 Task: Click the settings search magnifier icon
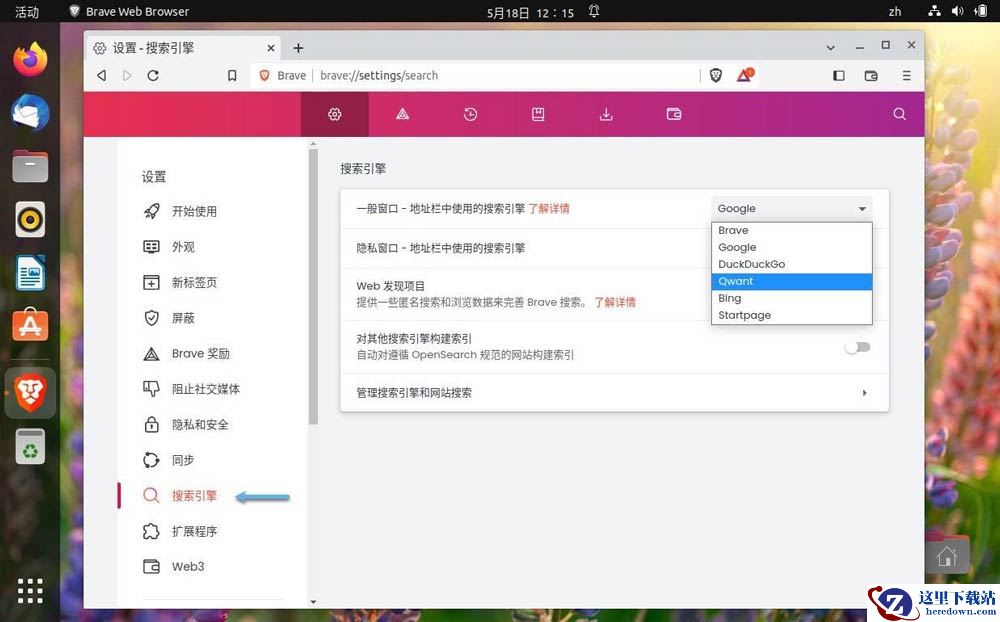click(899, 114)
